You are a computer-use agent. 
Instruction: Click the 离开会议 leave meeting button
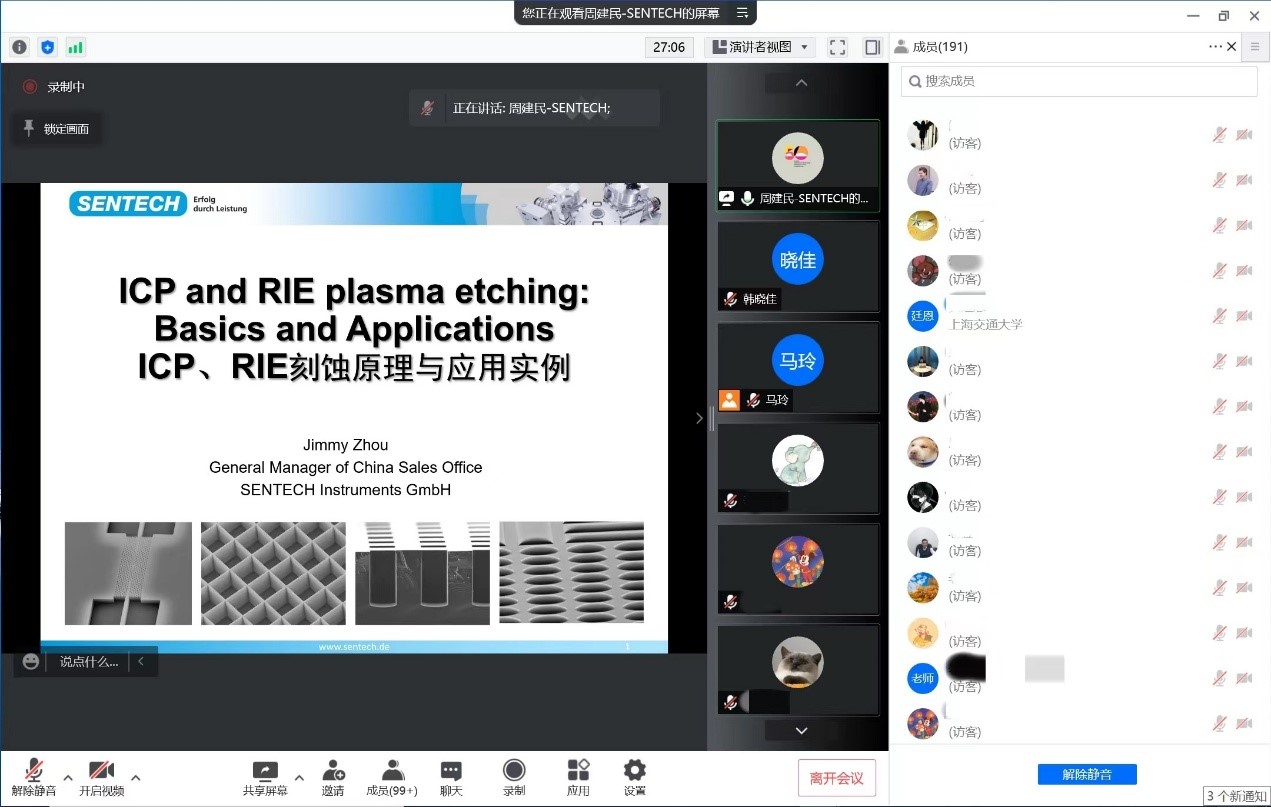[x=836, y=778]
